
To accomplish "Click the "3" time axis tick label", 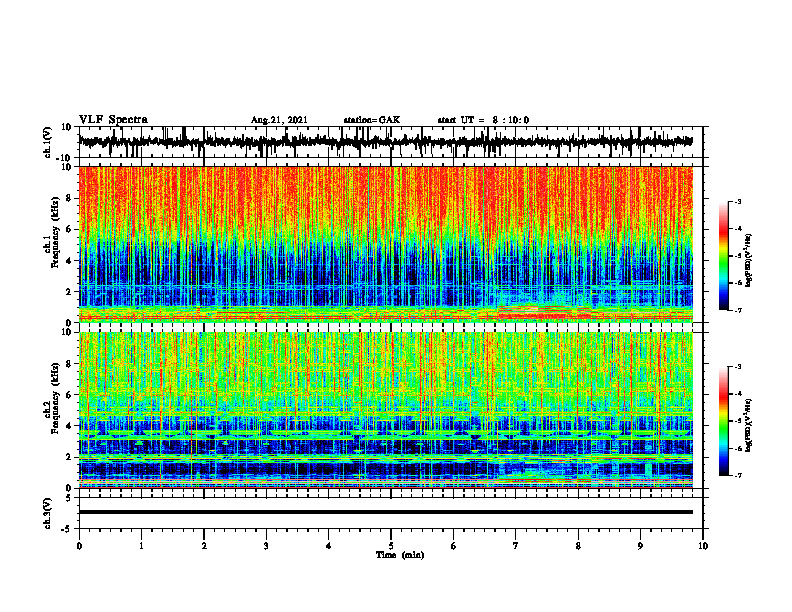I will pos(266,546).
